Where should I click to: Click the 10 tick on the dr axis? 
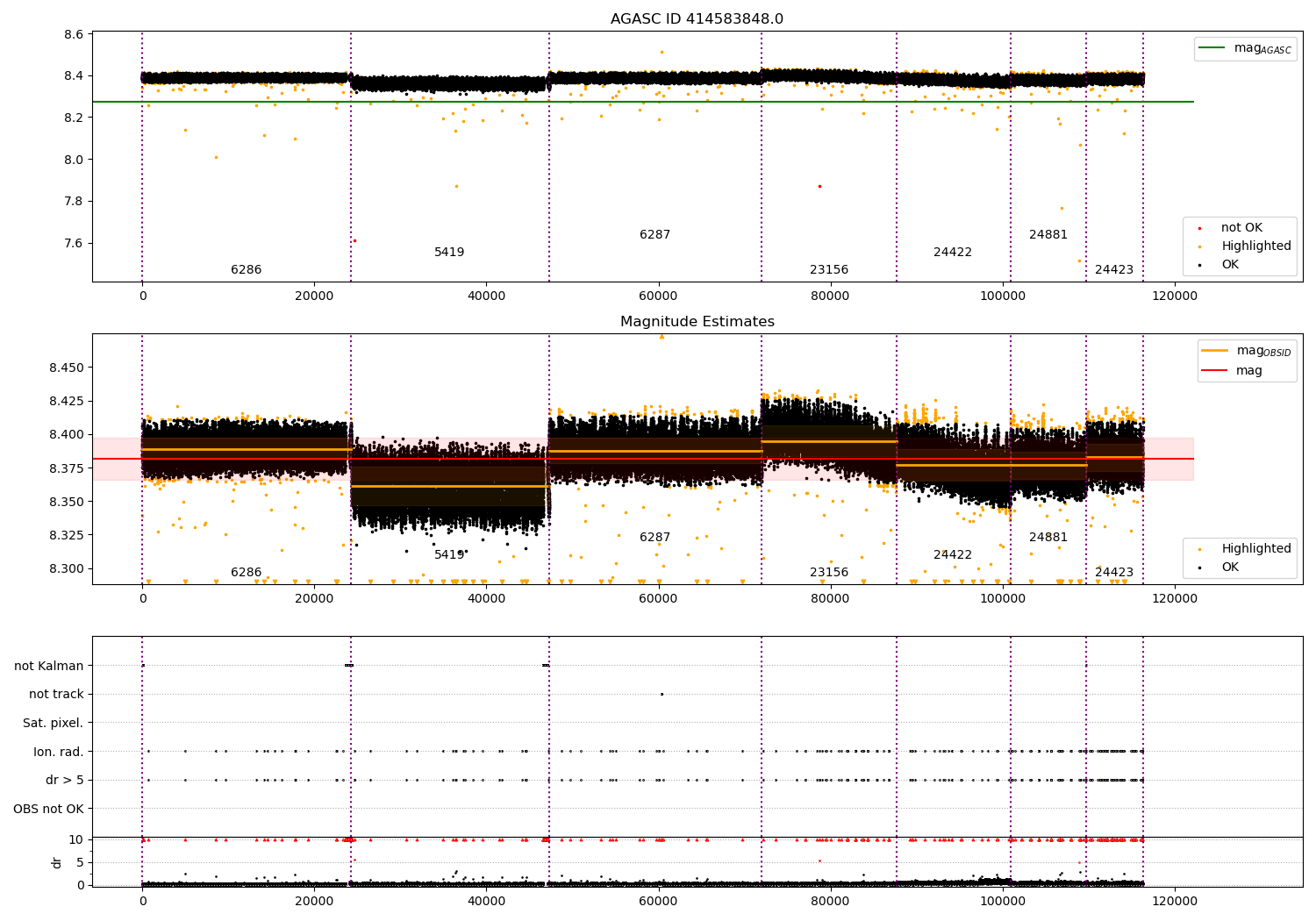coord(76,840)
